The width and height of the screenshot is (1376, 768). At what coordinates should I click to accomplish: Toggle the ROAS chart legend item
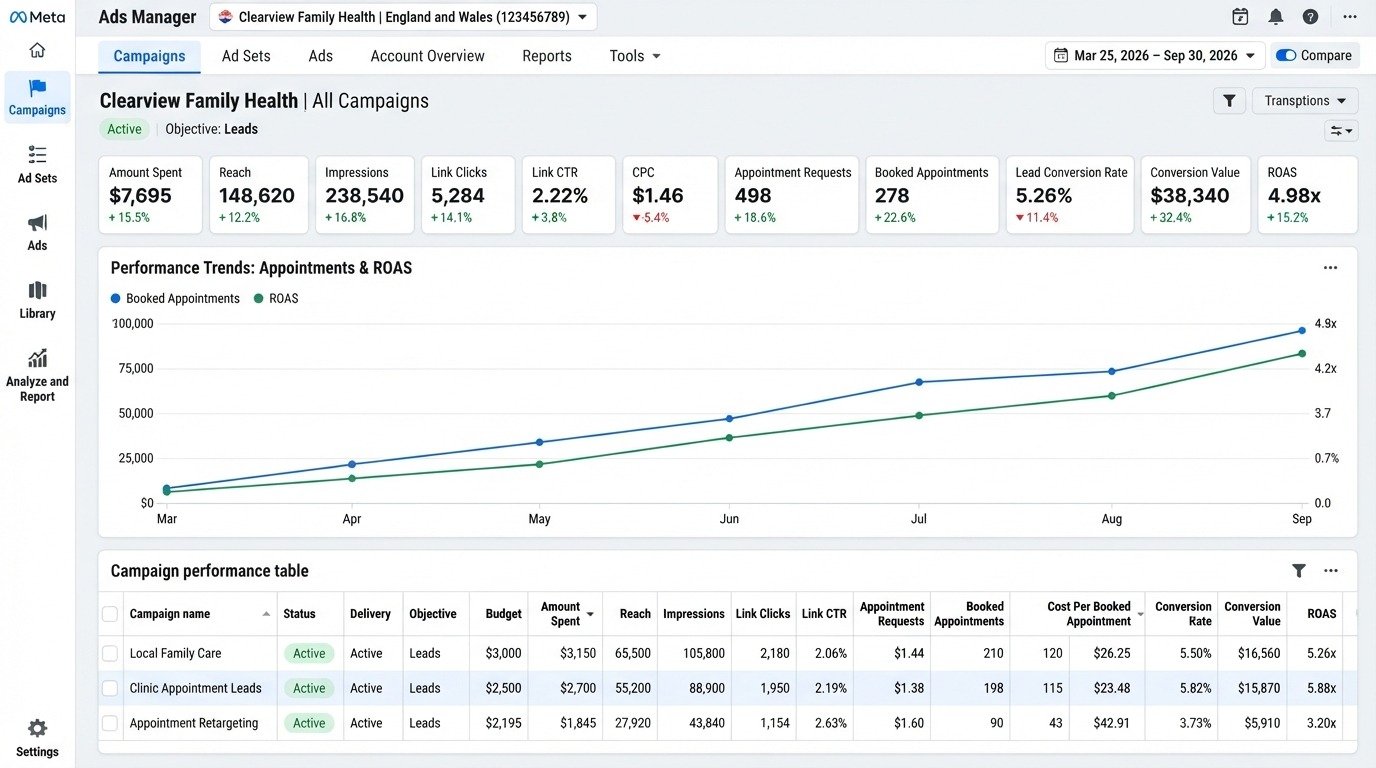(276, 299)
